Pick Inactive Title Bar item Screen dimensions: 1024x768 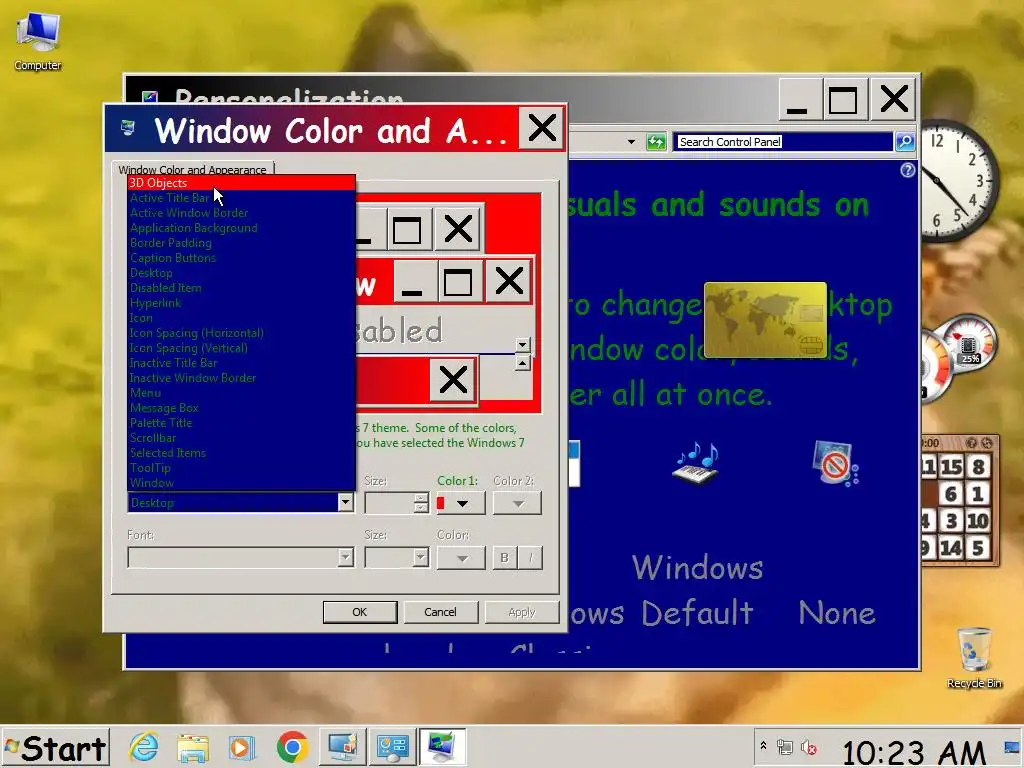point(242,363)
